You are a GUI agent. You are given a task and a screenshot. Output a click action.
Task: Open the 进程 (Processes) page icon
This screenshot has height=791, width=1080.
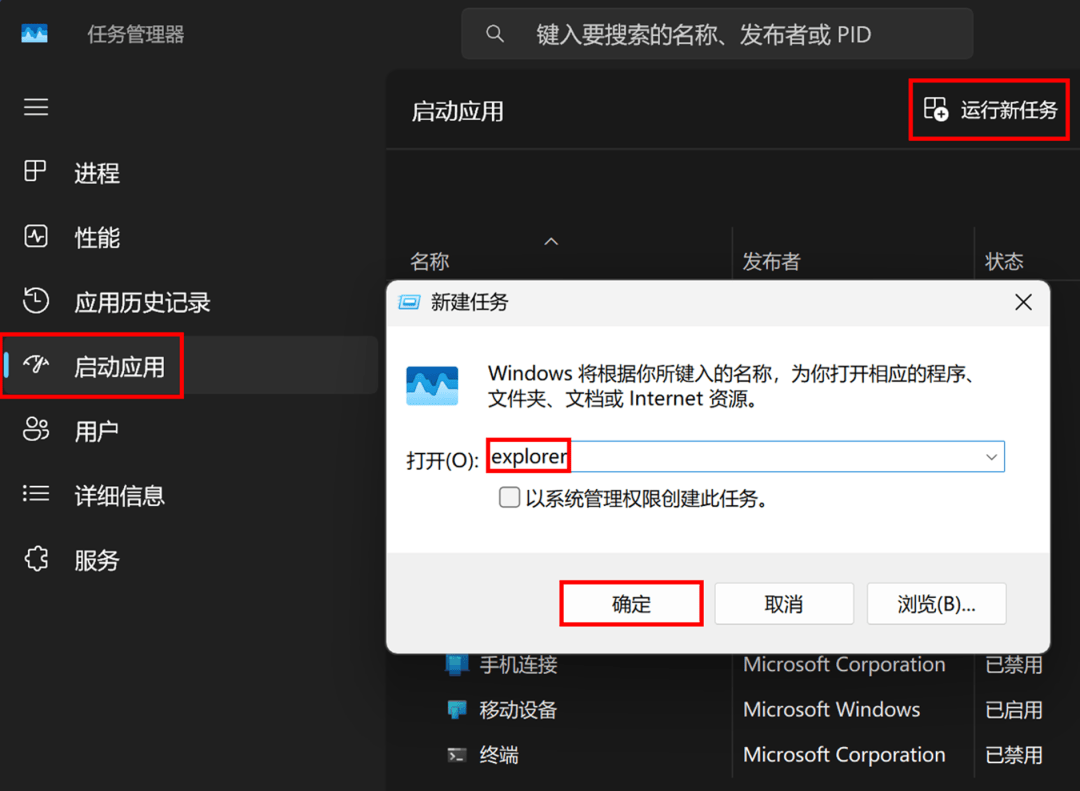(x=36, y=172)
